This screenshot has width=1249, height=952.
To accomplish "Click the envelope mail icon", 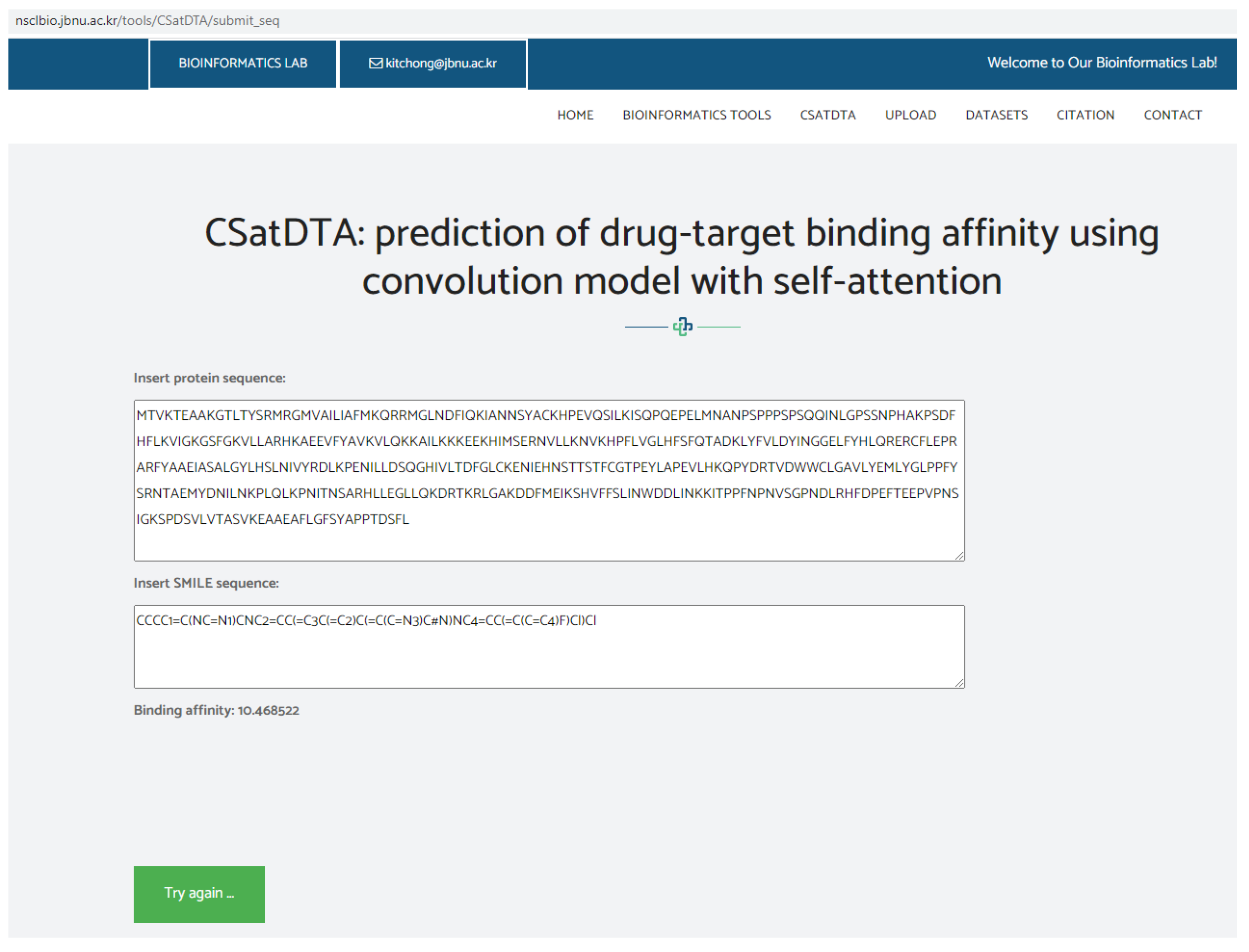I will pyautogui.click(x=375, y=63).
